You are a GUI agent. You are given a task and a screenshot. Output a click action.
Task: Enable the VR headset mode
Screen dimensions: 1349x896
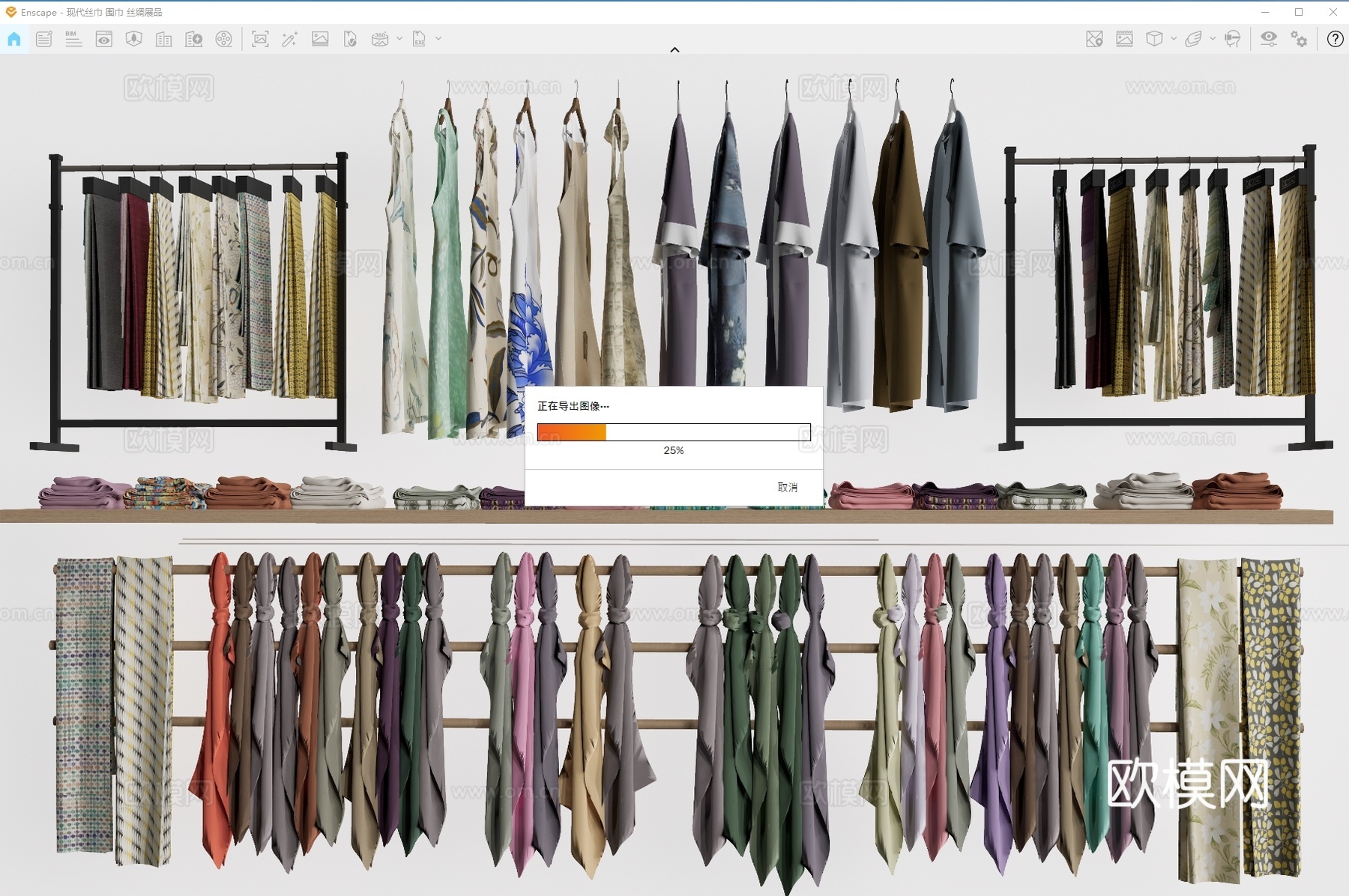tap(1233, 39)
